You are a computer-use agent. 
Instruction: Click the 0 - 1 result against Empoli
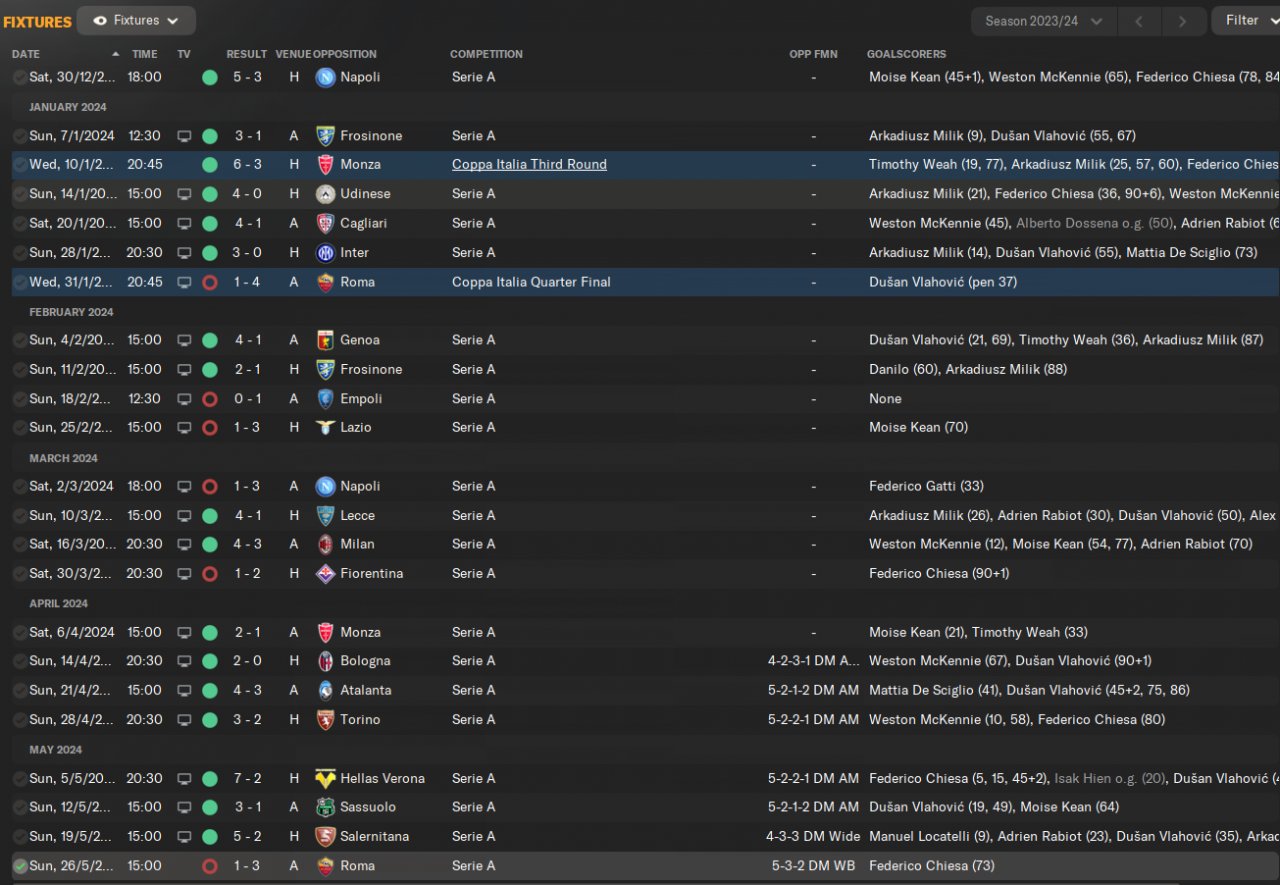tap(247, 399)
